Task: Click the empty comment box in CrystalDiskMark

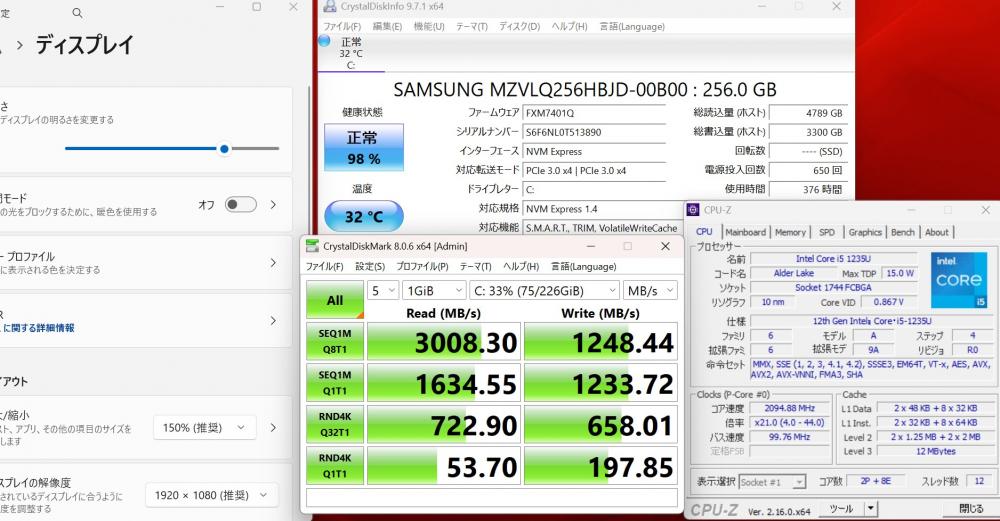Action: click(492, 497)
